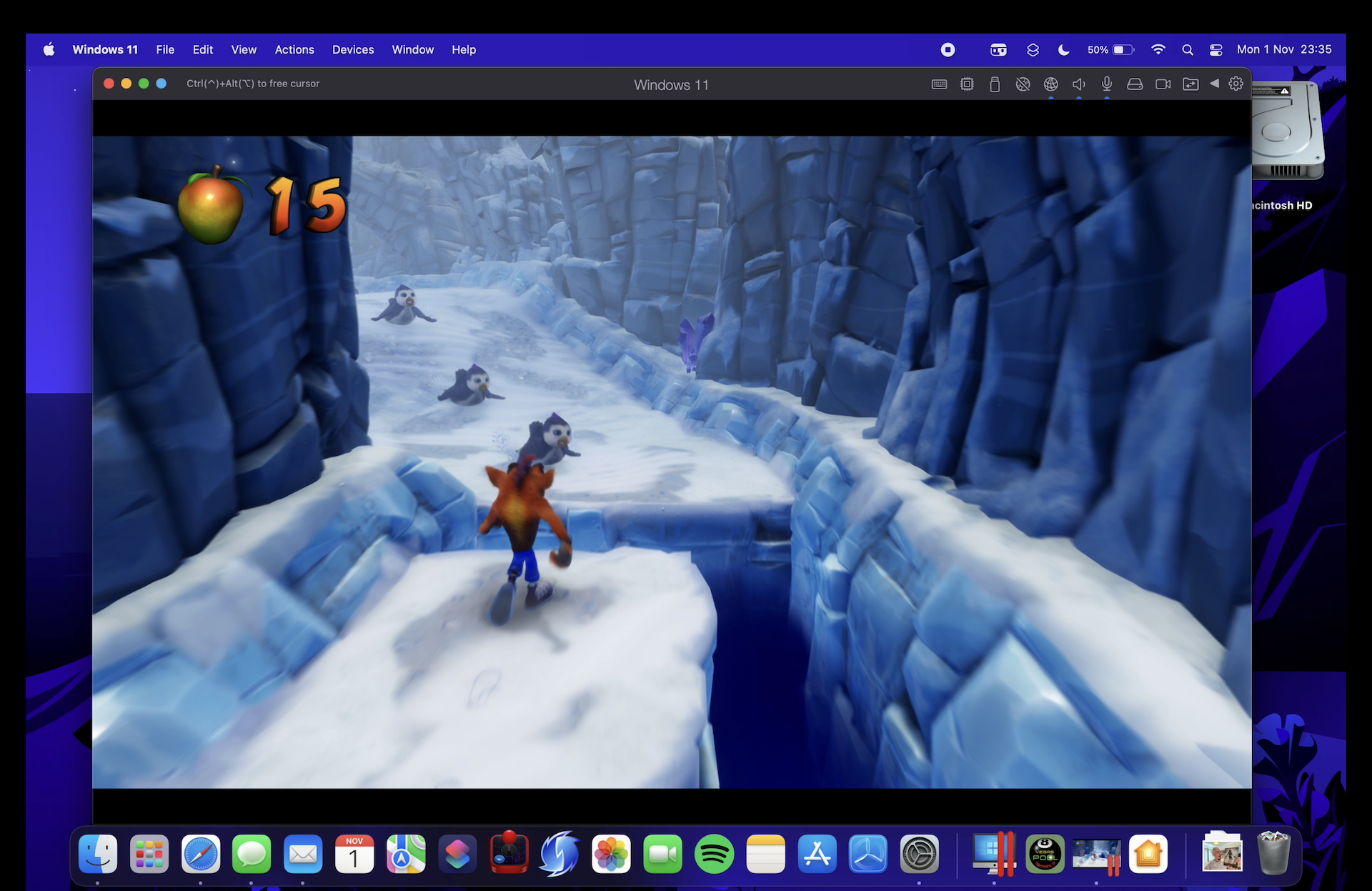Open the blue swirl app in the Dock
1372x891 pixels.
560,853
